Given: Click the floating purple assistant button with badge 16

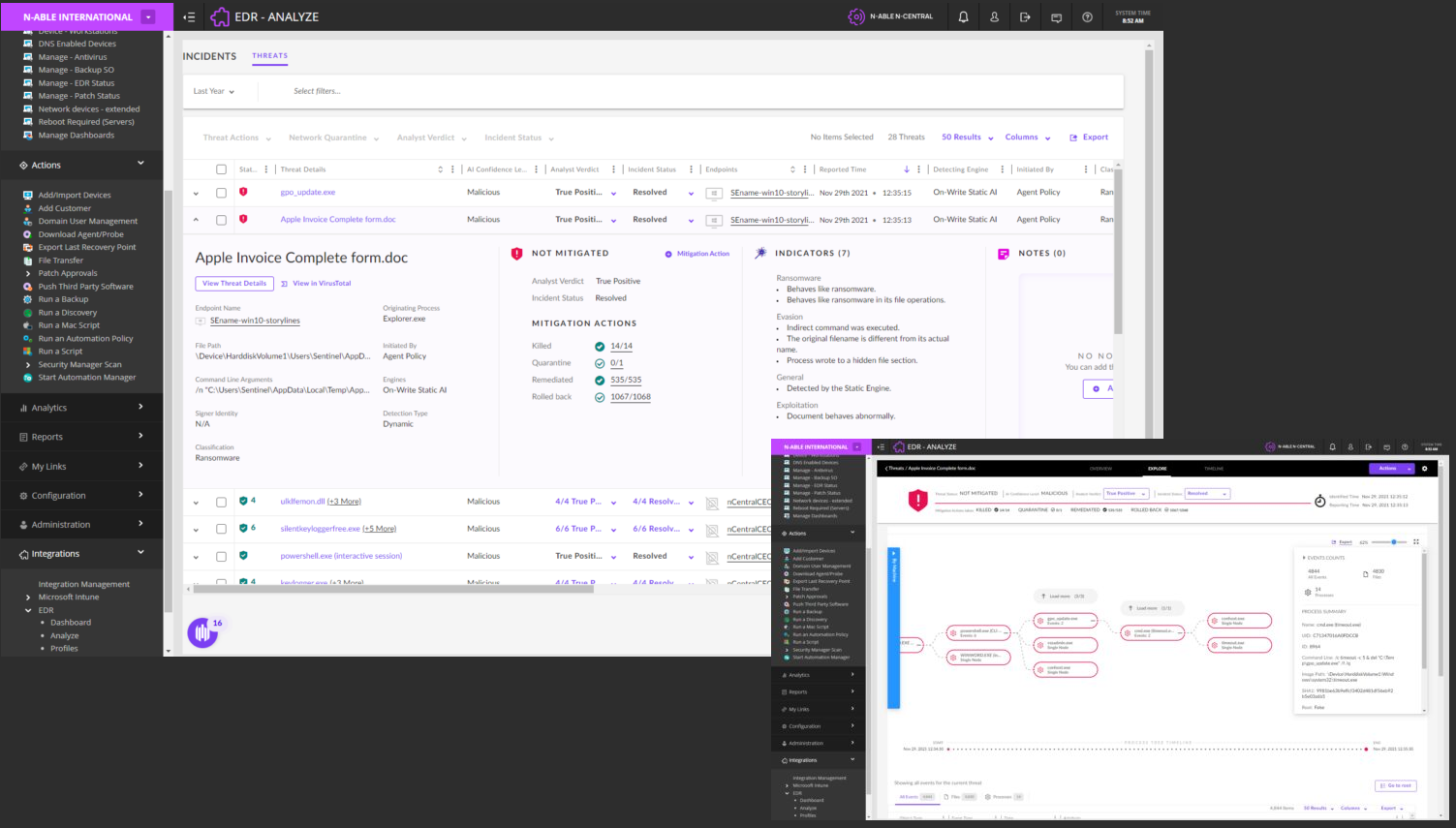Looking at the screenshot, I should [x=202, y=633].
